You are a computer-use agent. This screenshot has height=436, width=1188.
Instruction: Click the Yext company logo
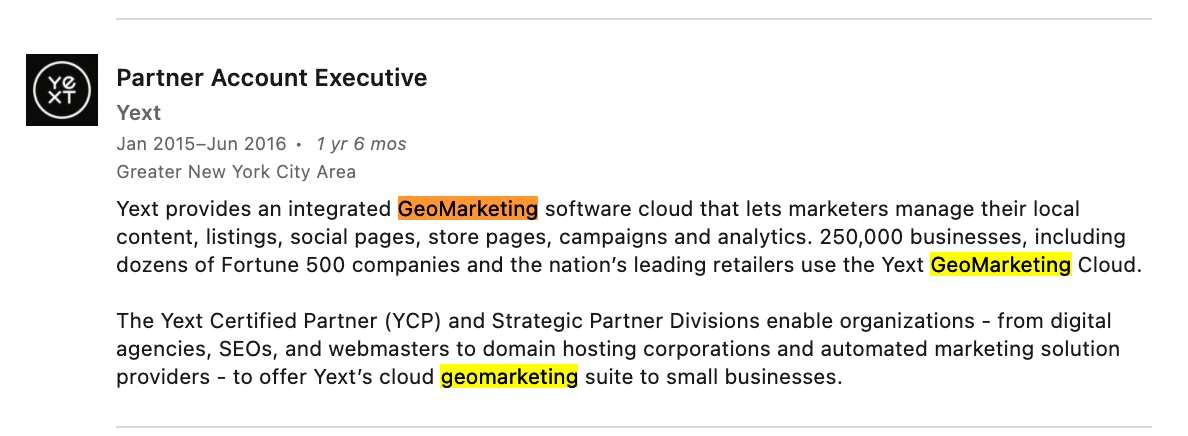coord(61,89)
